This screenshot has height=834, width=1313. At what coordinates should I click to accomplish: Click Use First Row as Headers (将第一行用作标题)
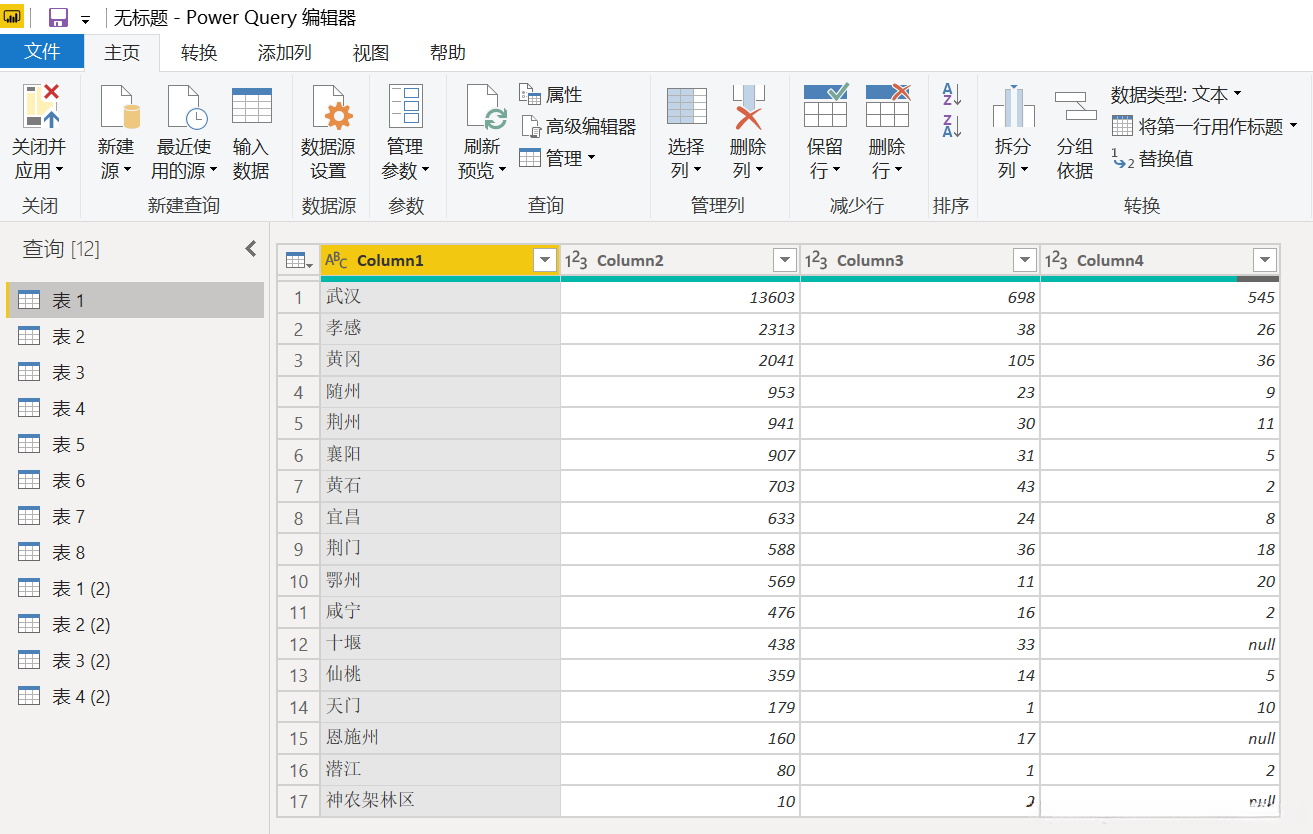point(1204,127)
